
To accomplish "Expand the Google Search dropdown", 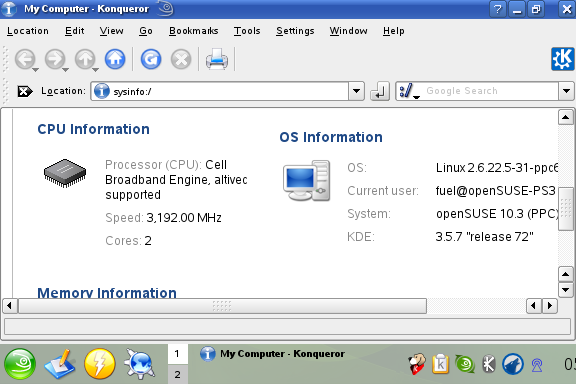I will tap(566, 91).
